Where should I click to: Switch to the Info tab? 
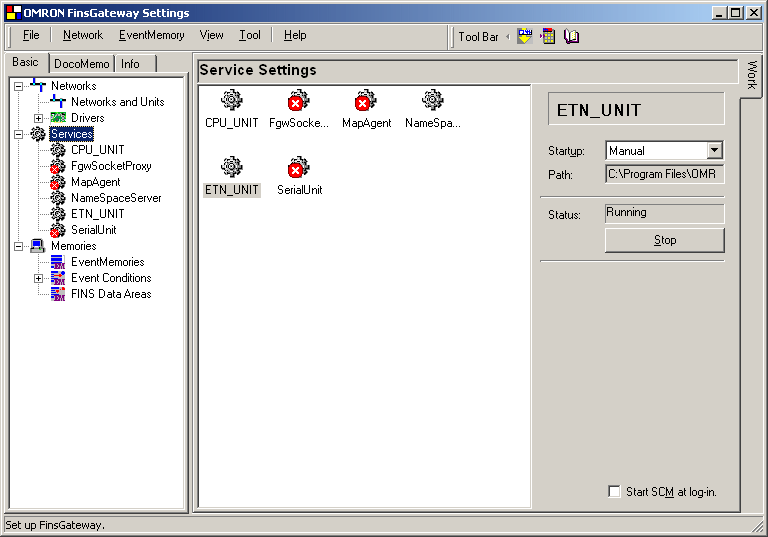[x=130, y=64]
